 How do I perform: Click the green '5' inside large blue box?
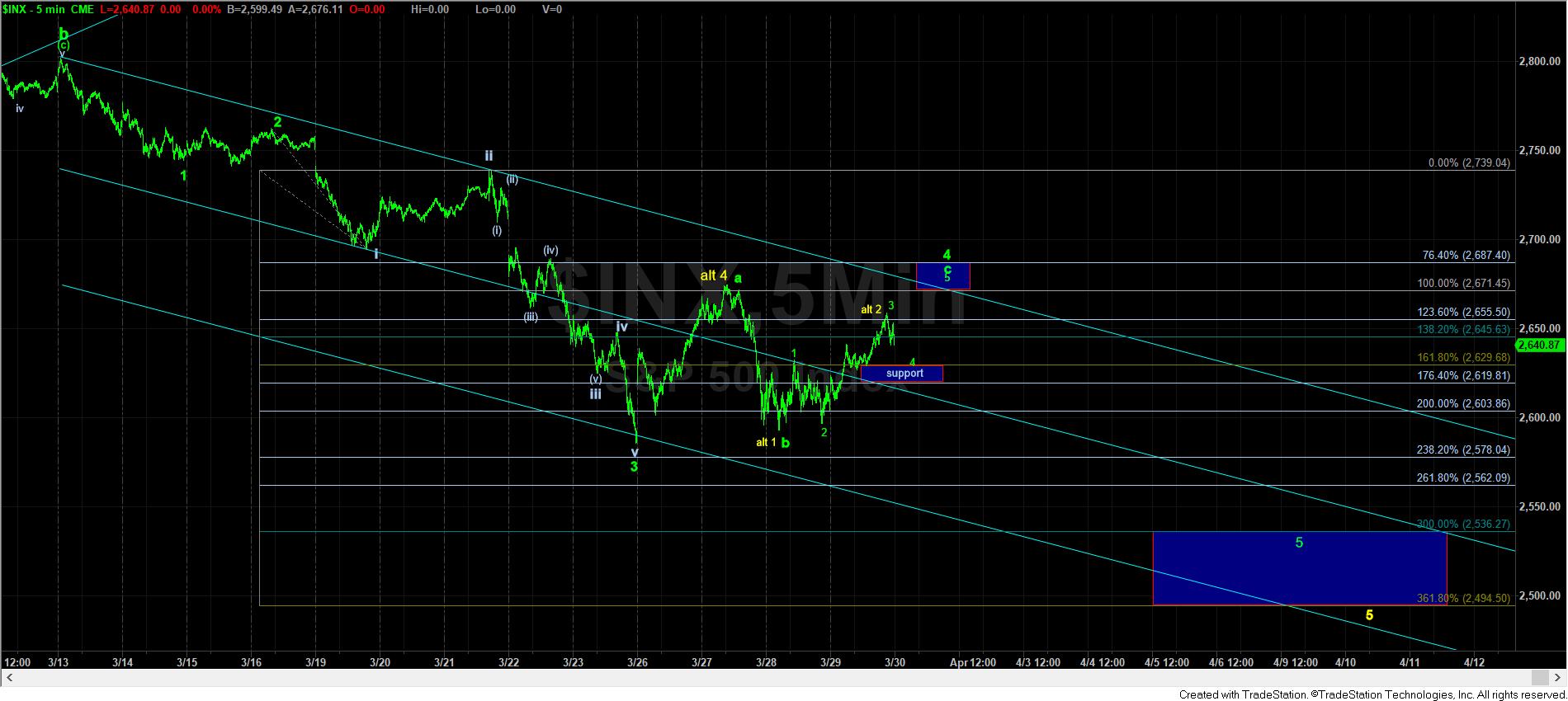(1299, 543)
